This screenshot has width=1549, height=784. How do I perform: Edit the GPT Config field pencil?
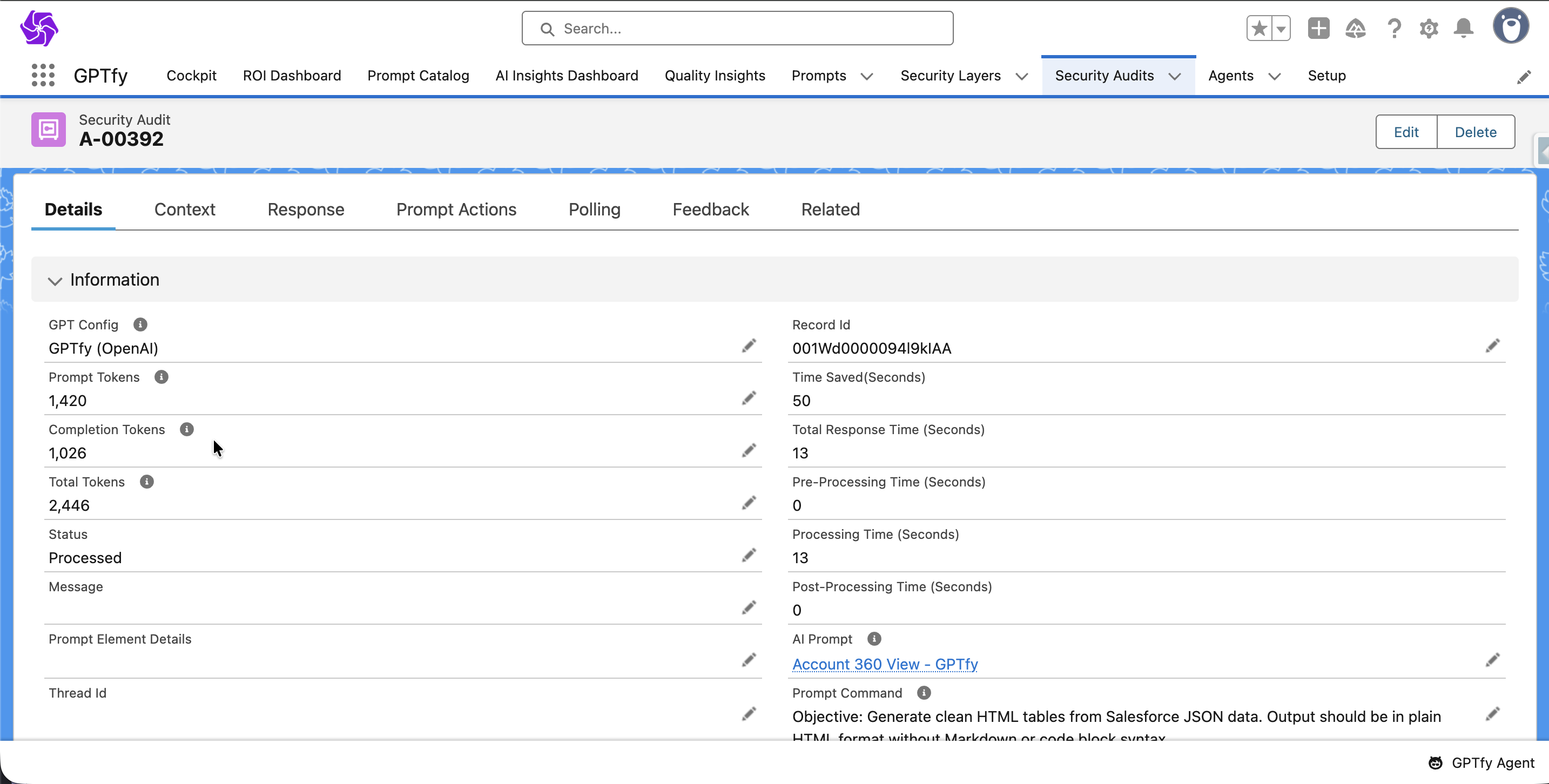[x=748, y=346]
